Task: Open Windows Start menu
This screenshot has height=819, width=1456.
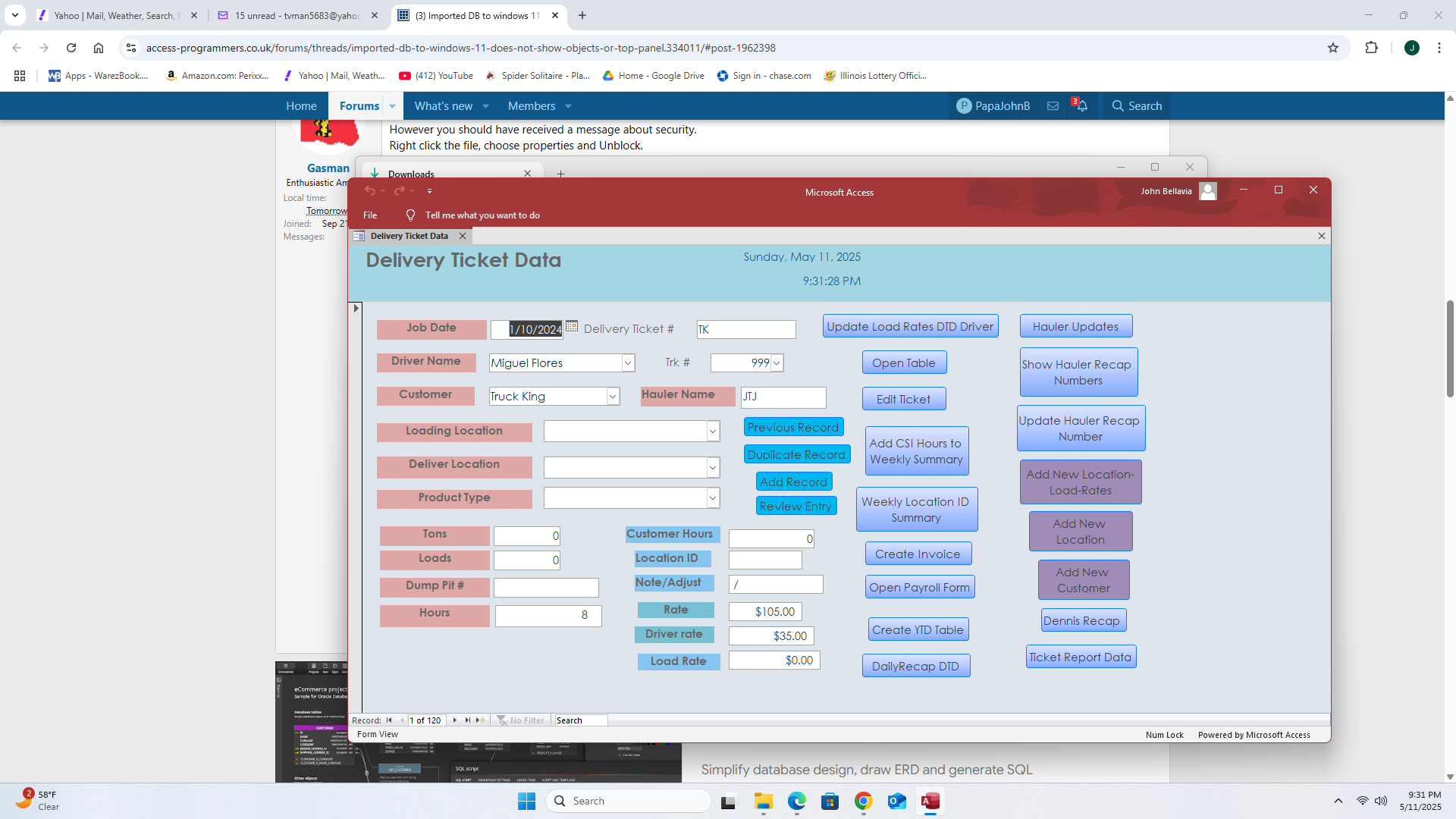Action: (x=526, y=801)
